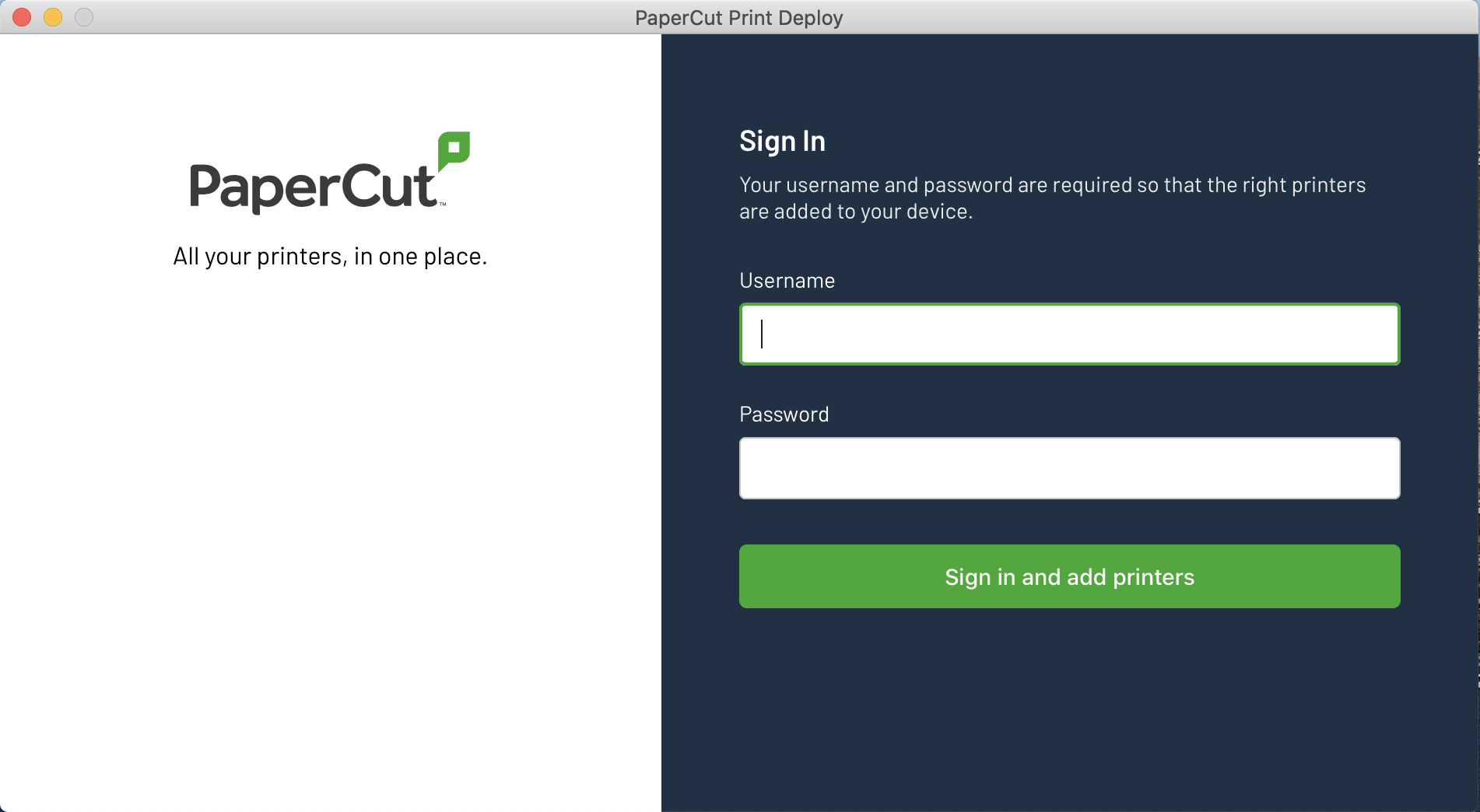Screen dimensions: 1480x812
Task: Focus the Username text field
Action: [1069, 334]
